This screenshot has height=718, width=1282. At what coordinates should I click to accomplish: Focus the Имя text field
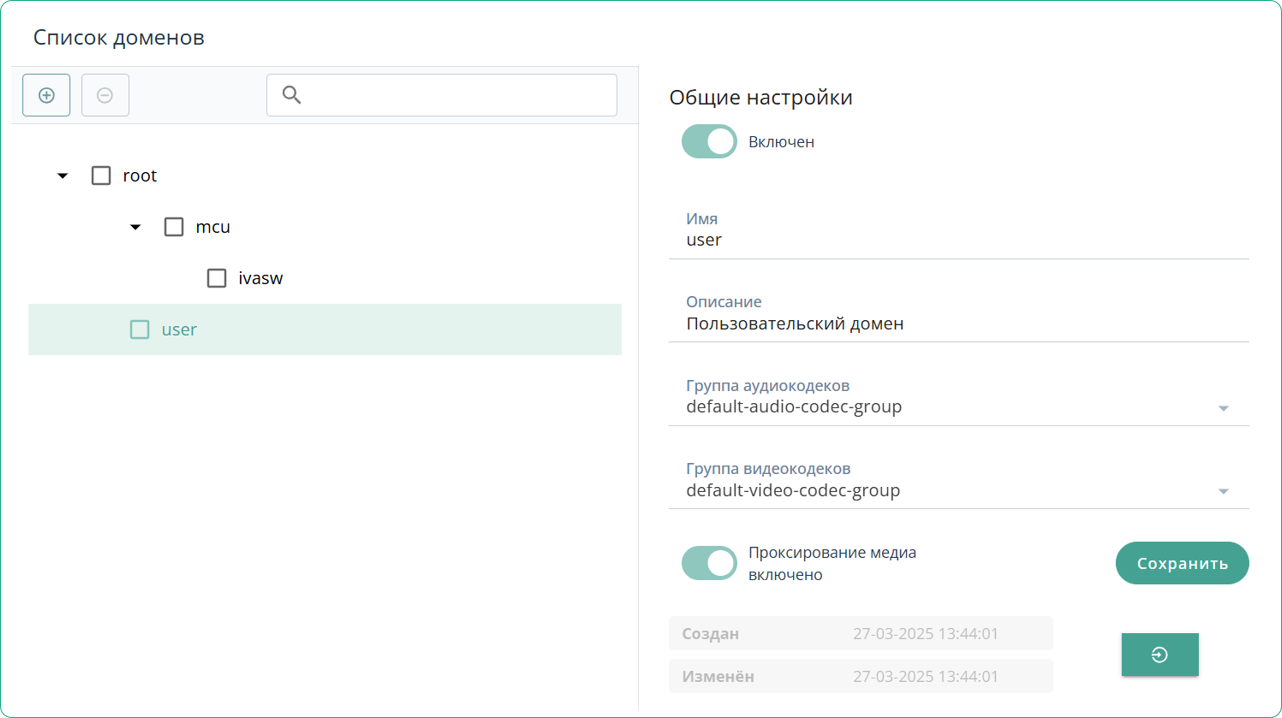coord(957,240)
